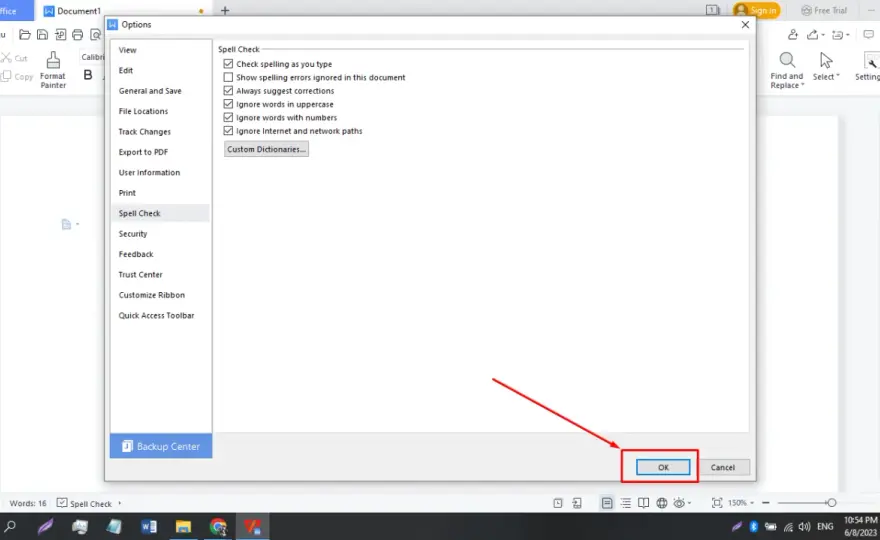Open the Find and Replace tool

[x=787, y=70]
